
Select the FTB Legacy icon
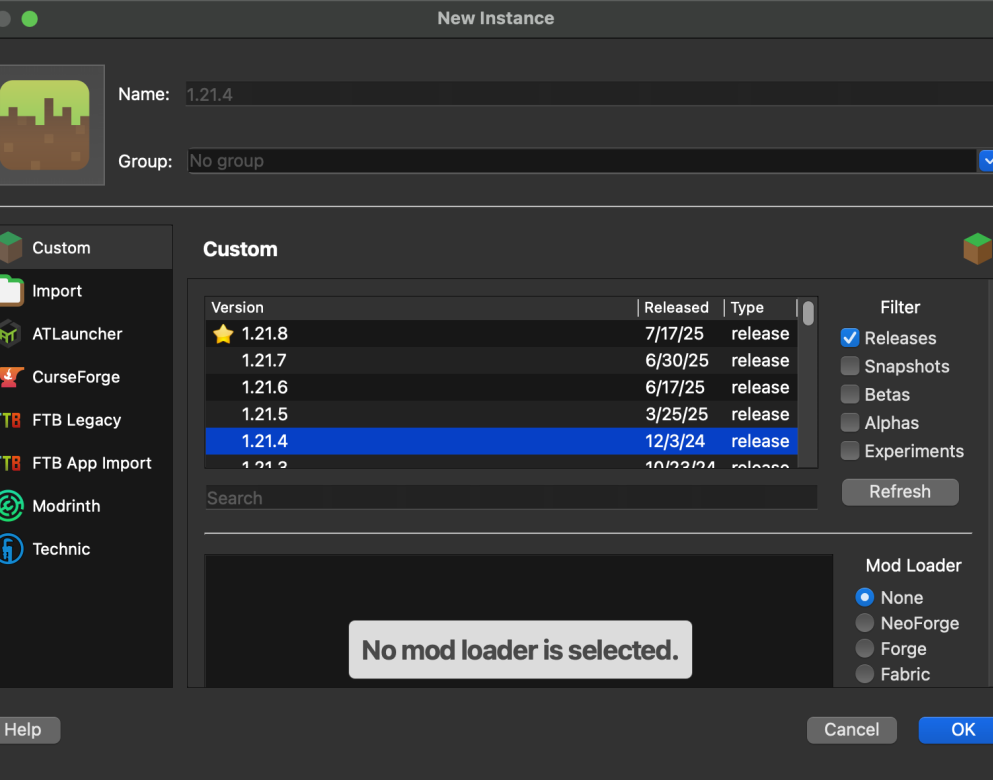[10, 420]
